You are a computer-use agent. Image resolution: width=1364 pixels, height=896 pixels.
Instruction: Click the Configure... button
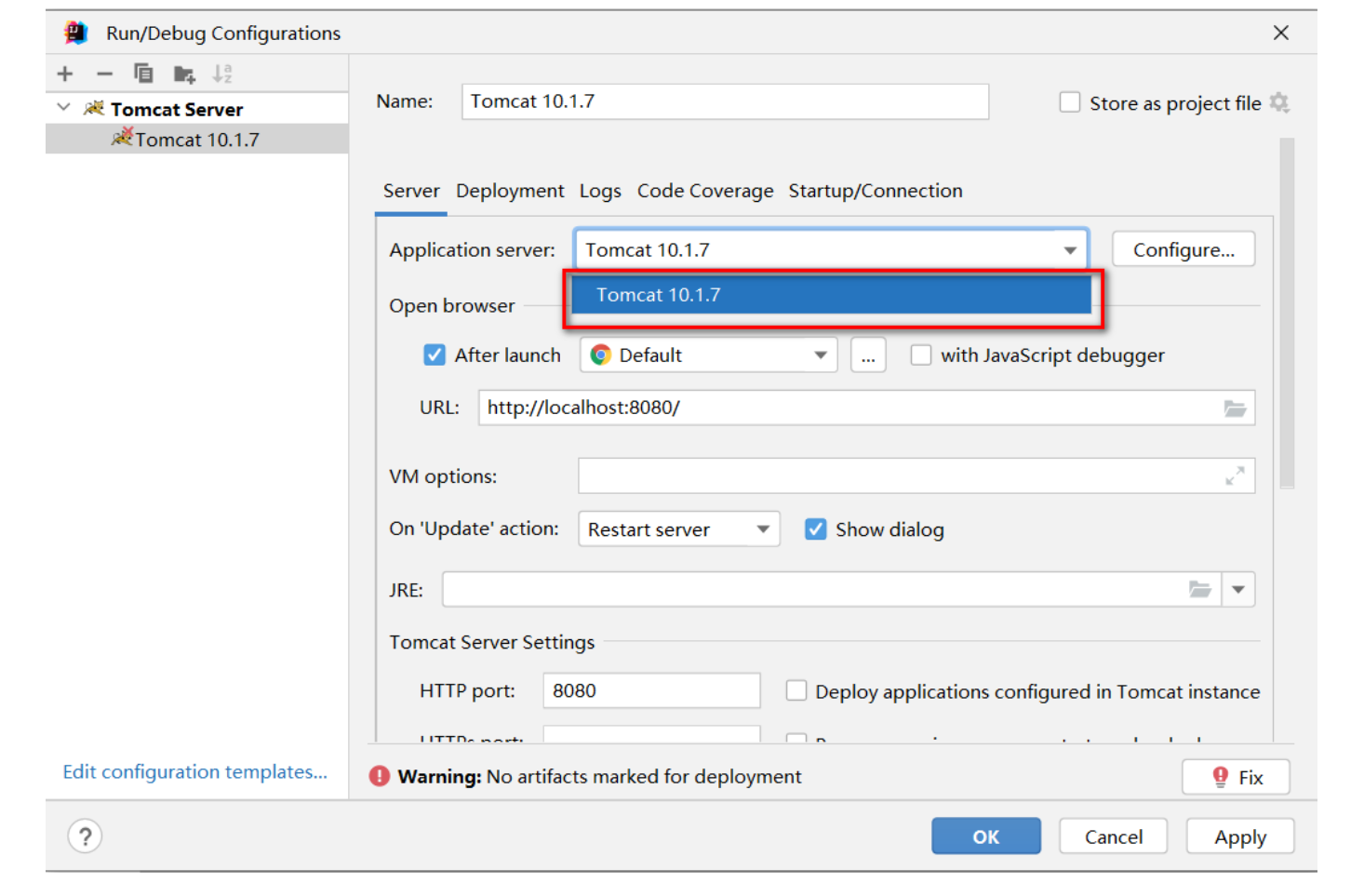[1183, 250]
